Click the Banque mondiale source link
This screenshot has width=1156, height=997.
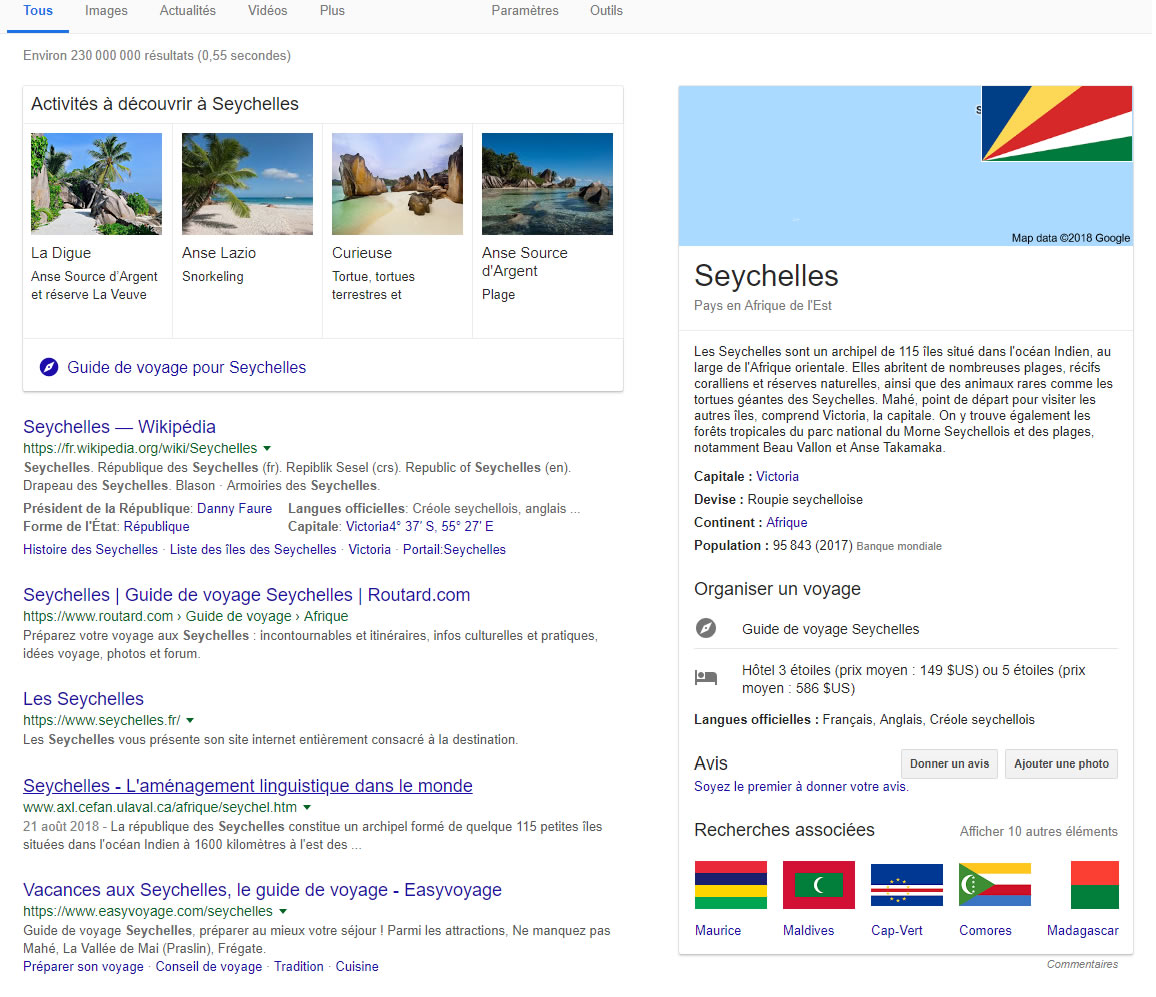click(899, 546)
